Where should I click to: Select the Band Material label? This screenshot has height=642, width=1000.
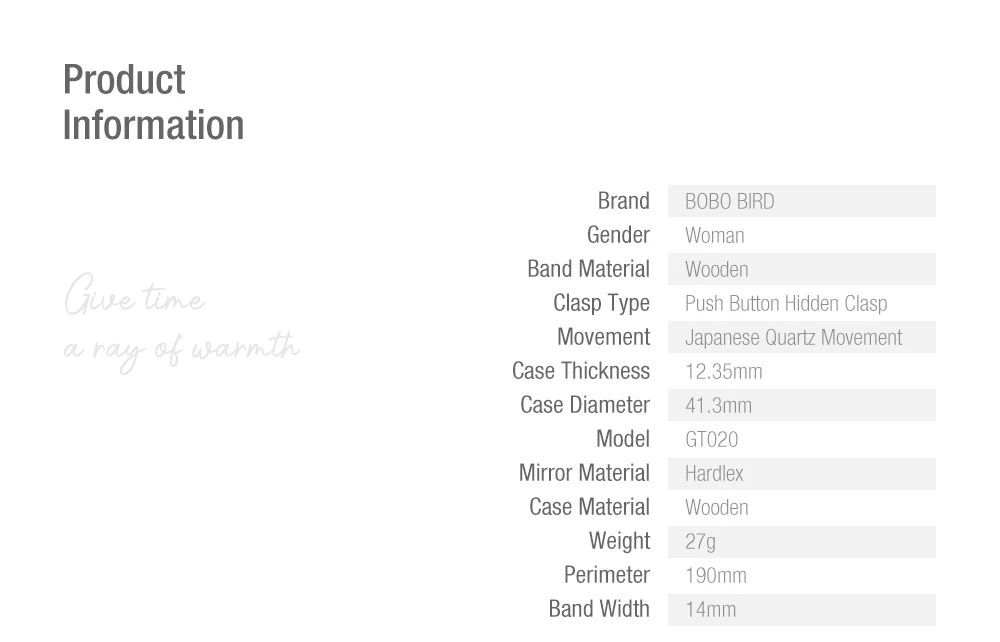[x=588, y=269]
